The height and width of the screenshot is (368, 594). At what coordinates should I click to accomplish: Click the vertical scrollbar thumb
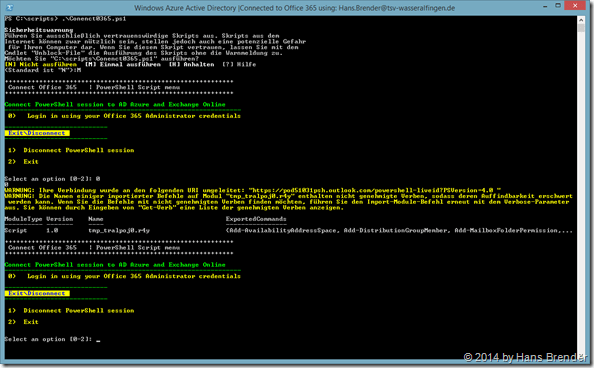click(x=581, y=28)
